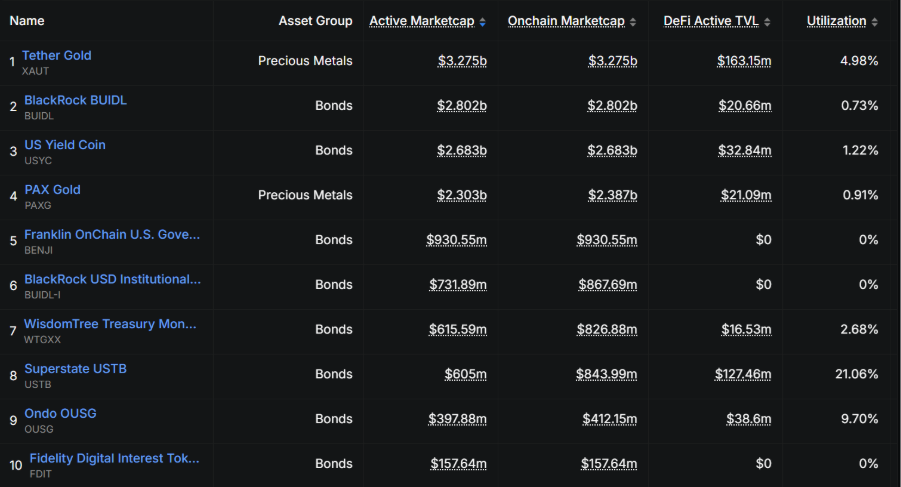Screen dimensions: 901x487
Task: Go to US Yield Coin page
Action: point(64,145)
